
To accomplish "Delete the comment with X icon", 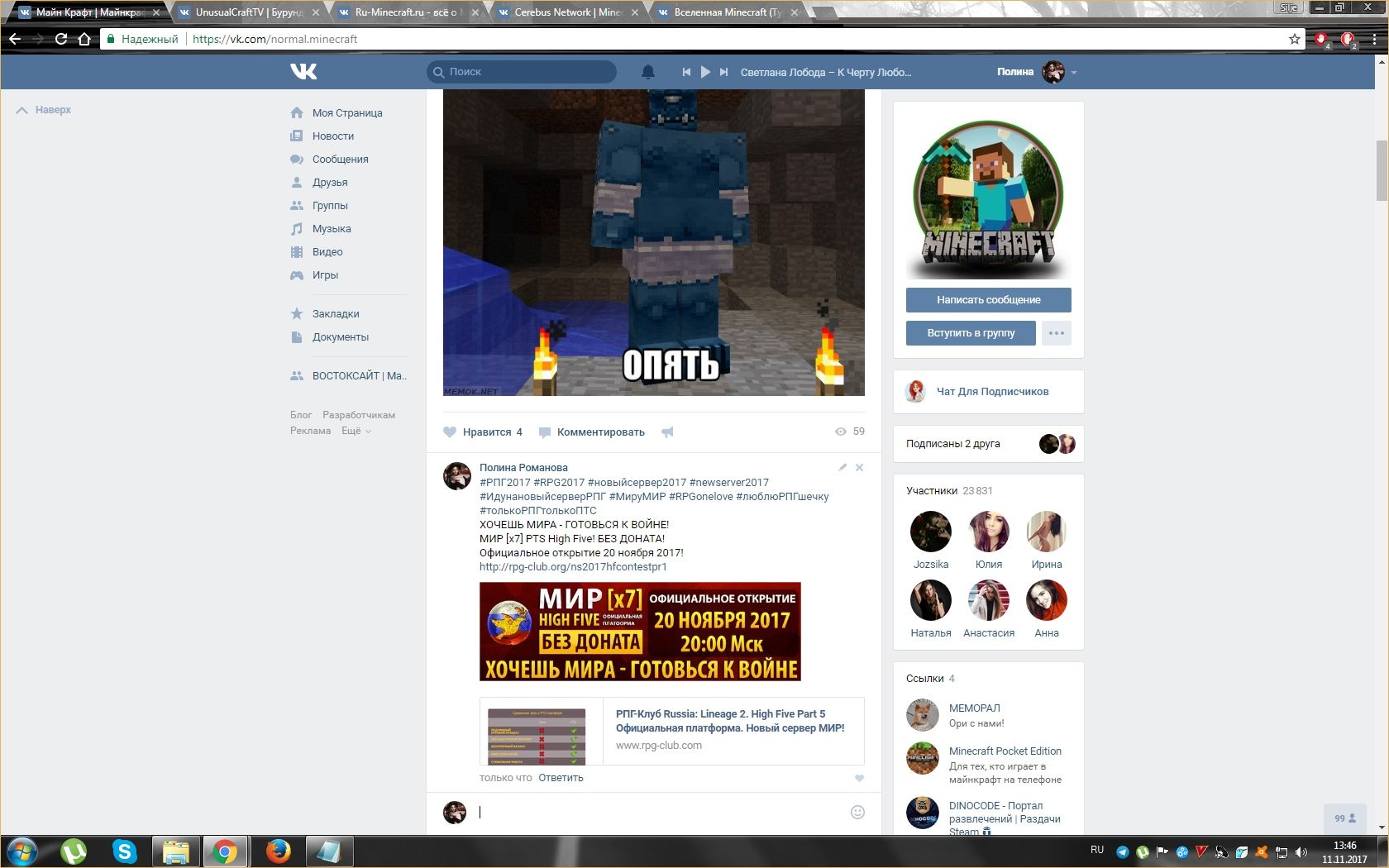I will pos(859,467).
